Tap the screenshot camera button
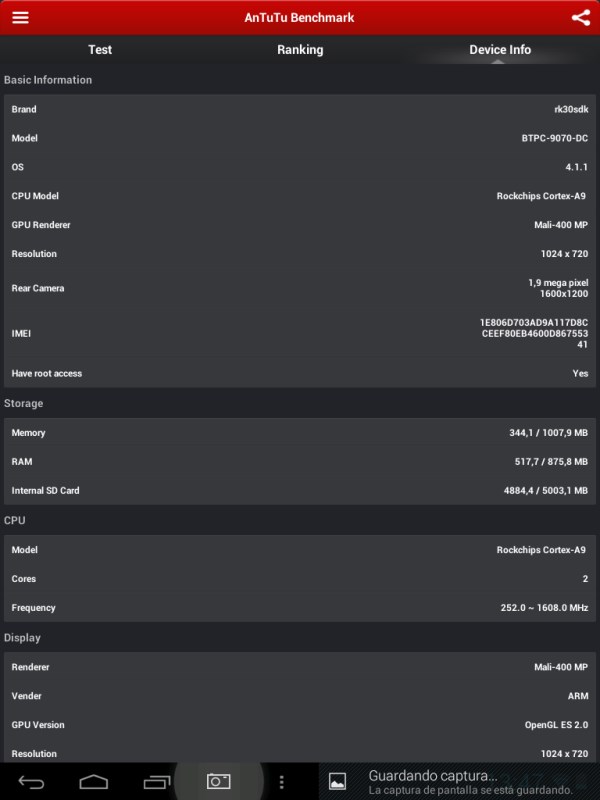This screenshot has width=600, height=800. [218, 781]
